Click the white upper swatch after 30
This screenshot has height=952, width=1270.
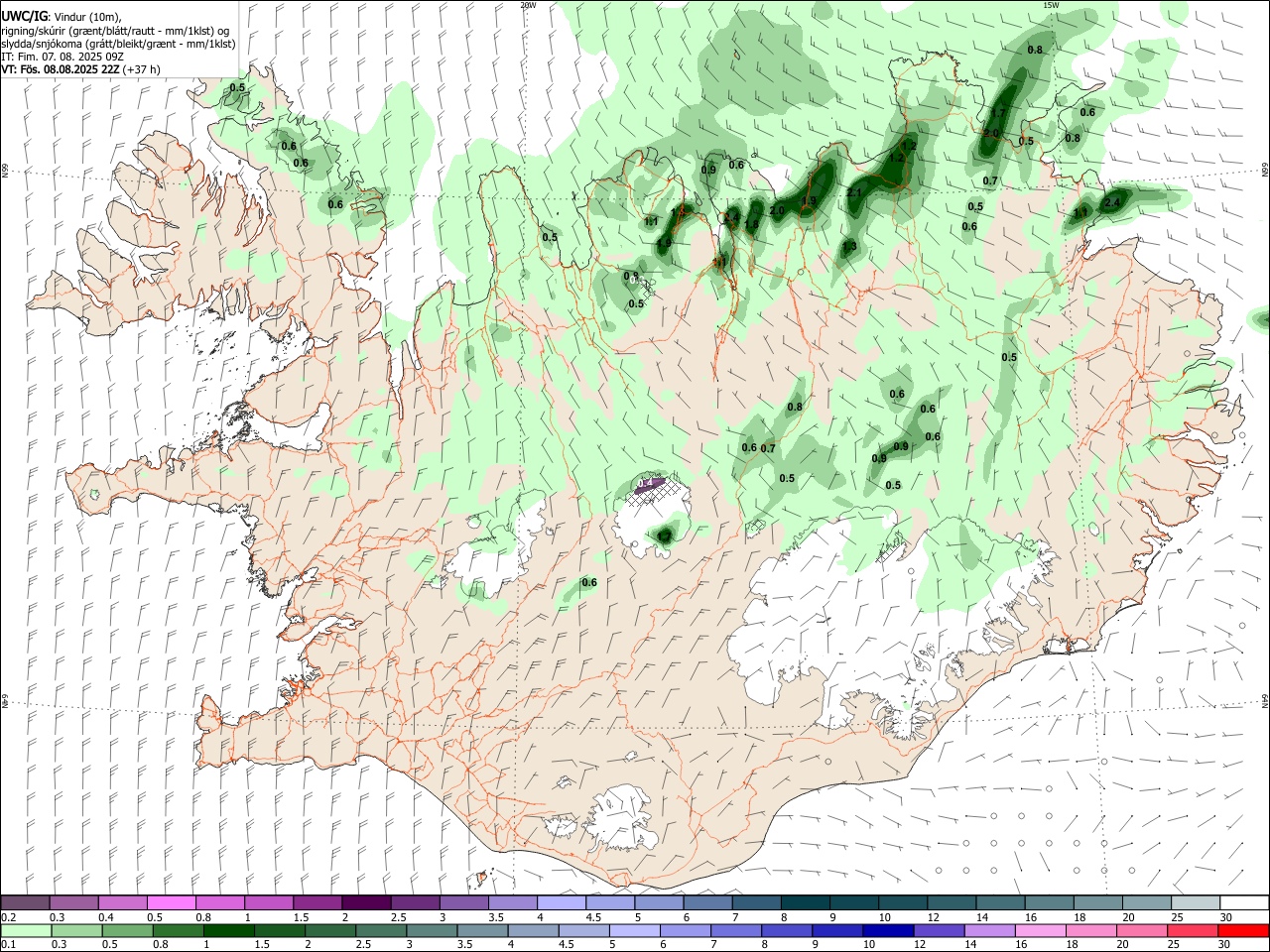1243,902
